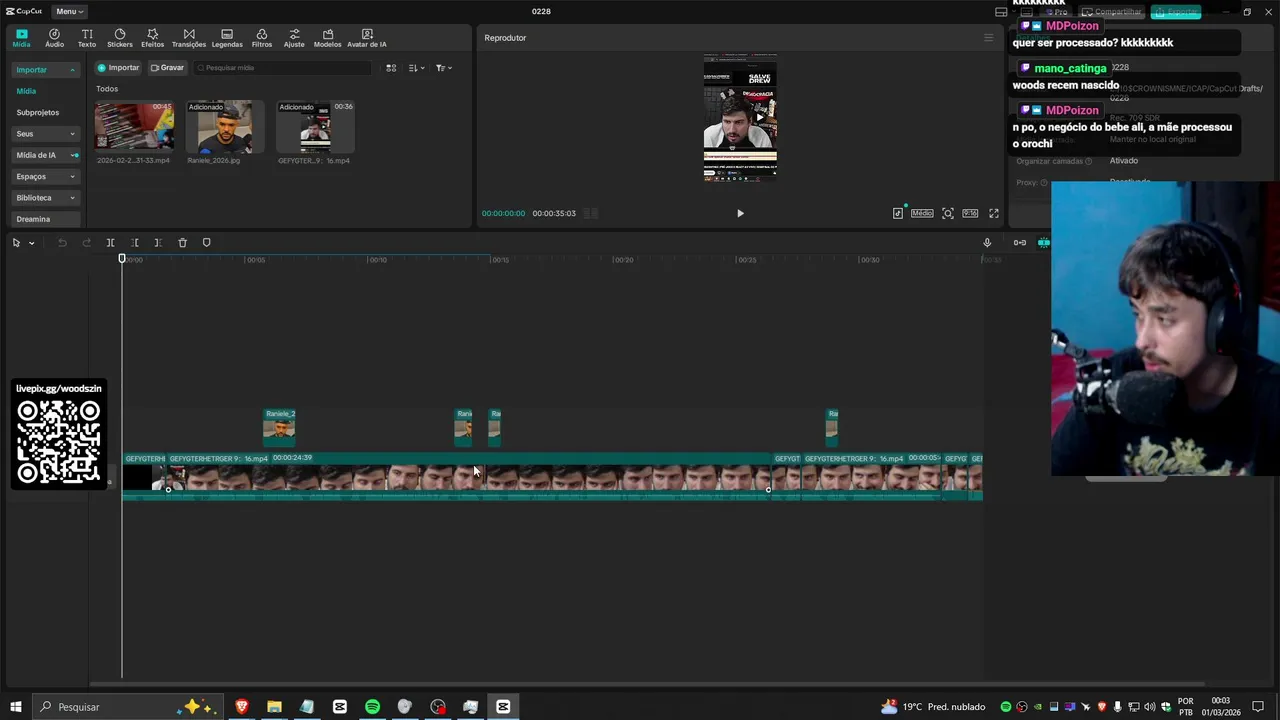The image size is (1280, 720).
Task: Enter fullscreen preview mode
Action: [x=994, y=213]
